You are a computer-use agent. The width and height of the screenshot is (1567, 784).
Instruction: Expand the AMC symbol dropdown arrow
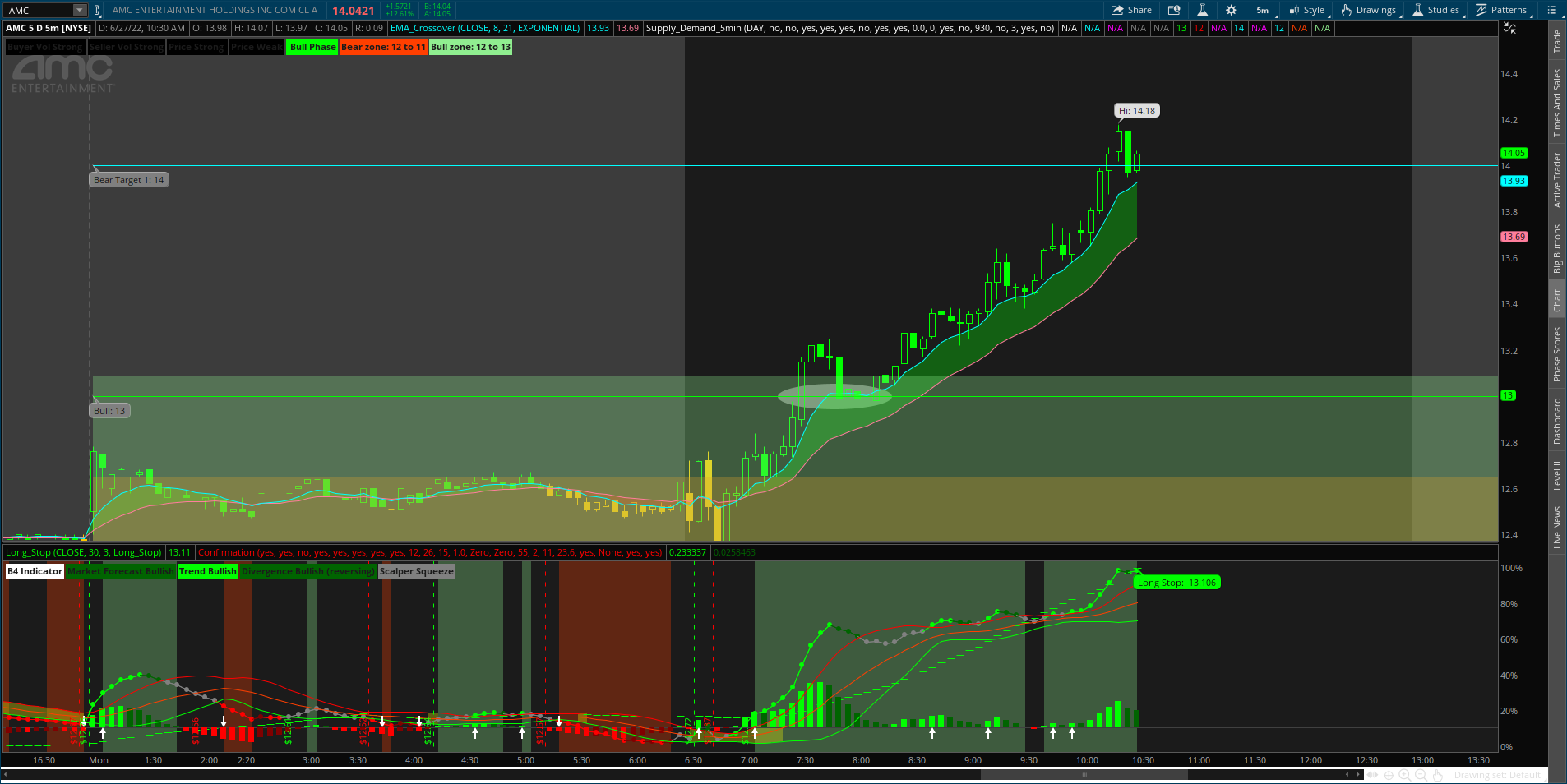(79, 10)
